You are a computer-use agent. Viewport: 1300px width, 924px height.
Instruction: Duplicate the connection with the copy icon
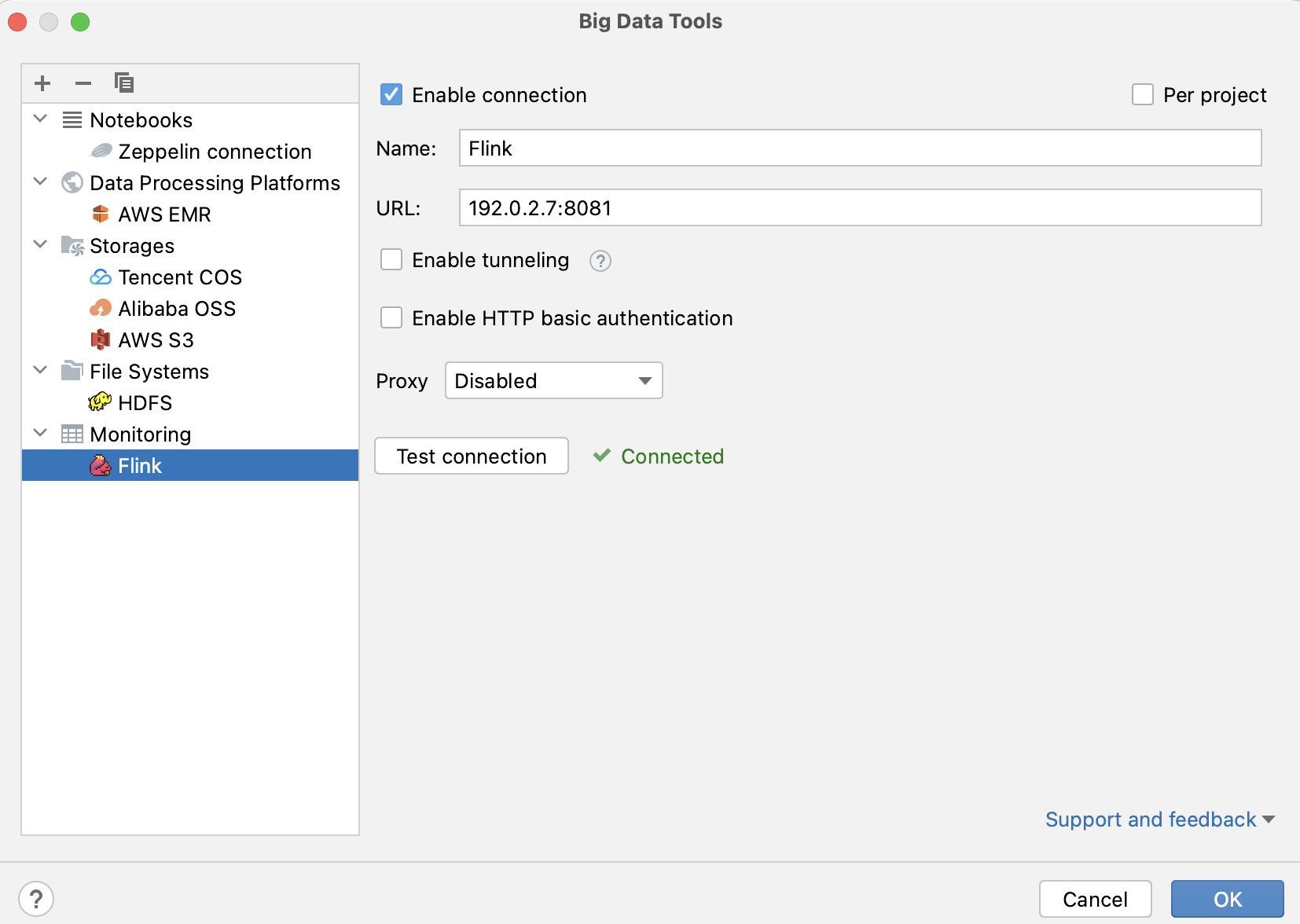pyautogui.click(x=124, y=82)
